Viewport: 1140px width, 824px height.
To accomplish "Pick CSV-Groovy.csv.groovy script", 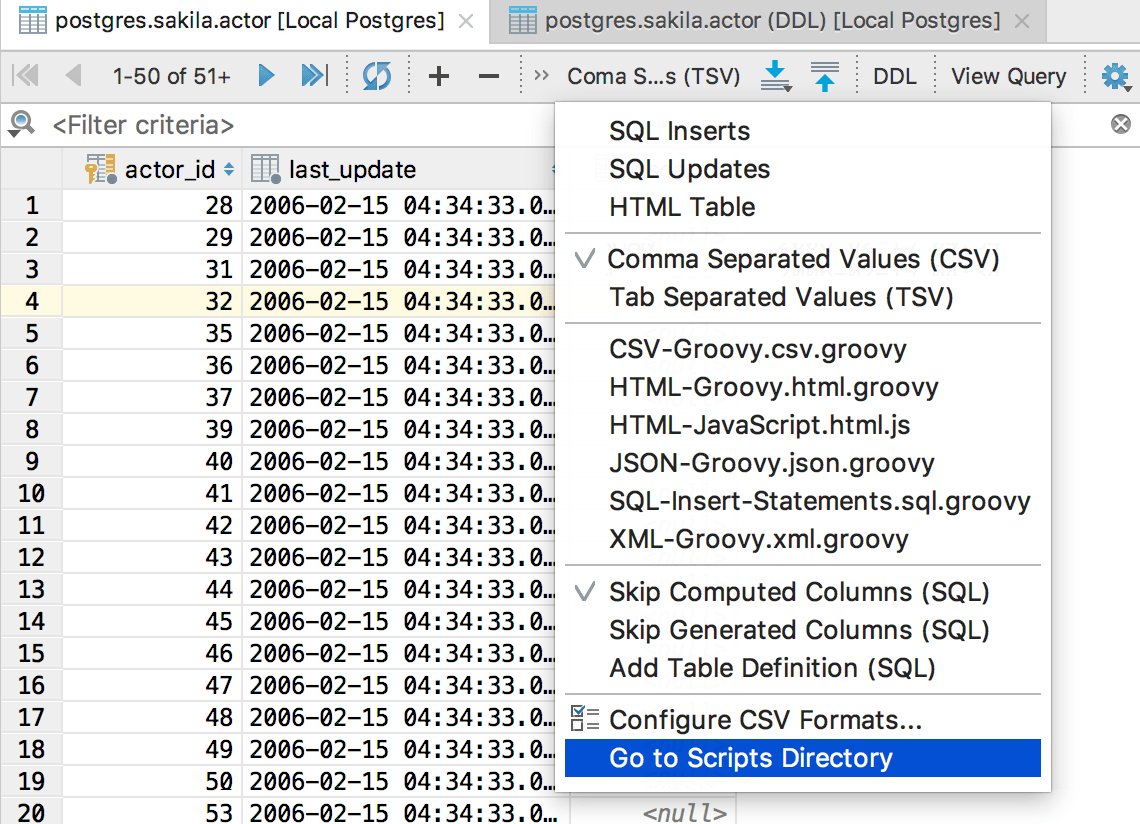I will click(x=803, y=349).
